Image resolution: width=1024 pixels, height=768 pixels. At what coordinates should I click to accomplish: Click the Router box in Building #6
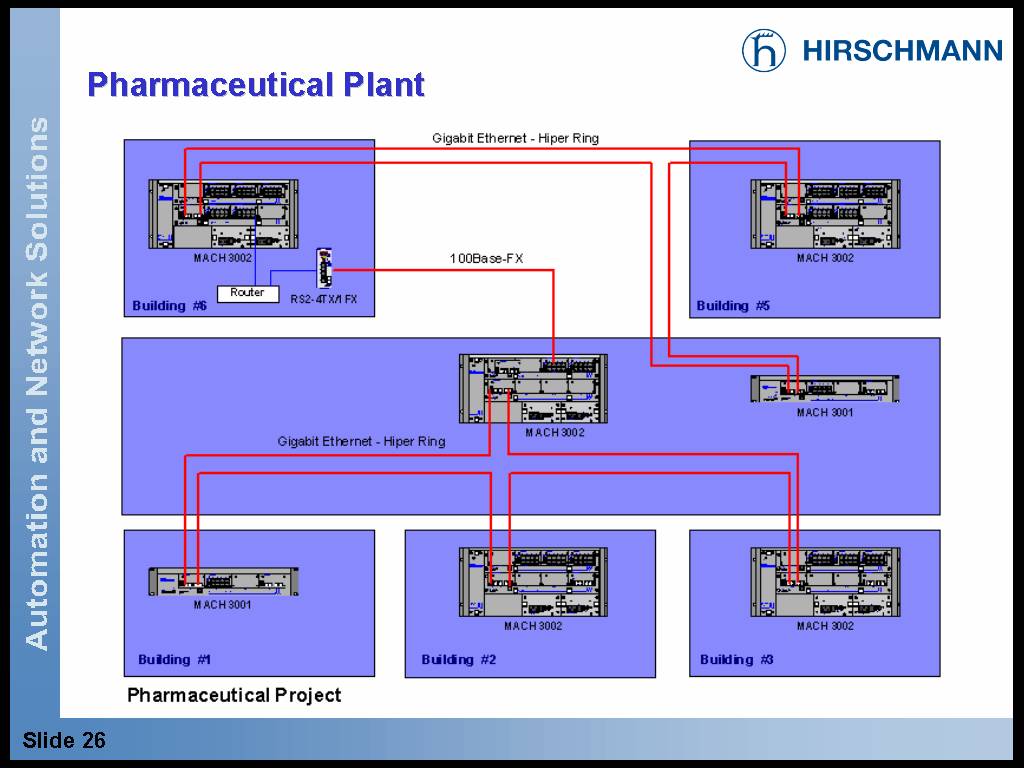(247, 293)
